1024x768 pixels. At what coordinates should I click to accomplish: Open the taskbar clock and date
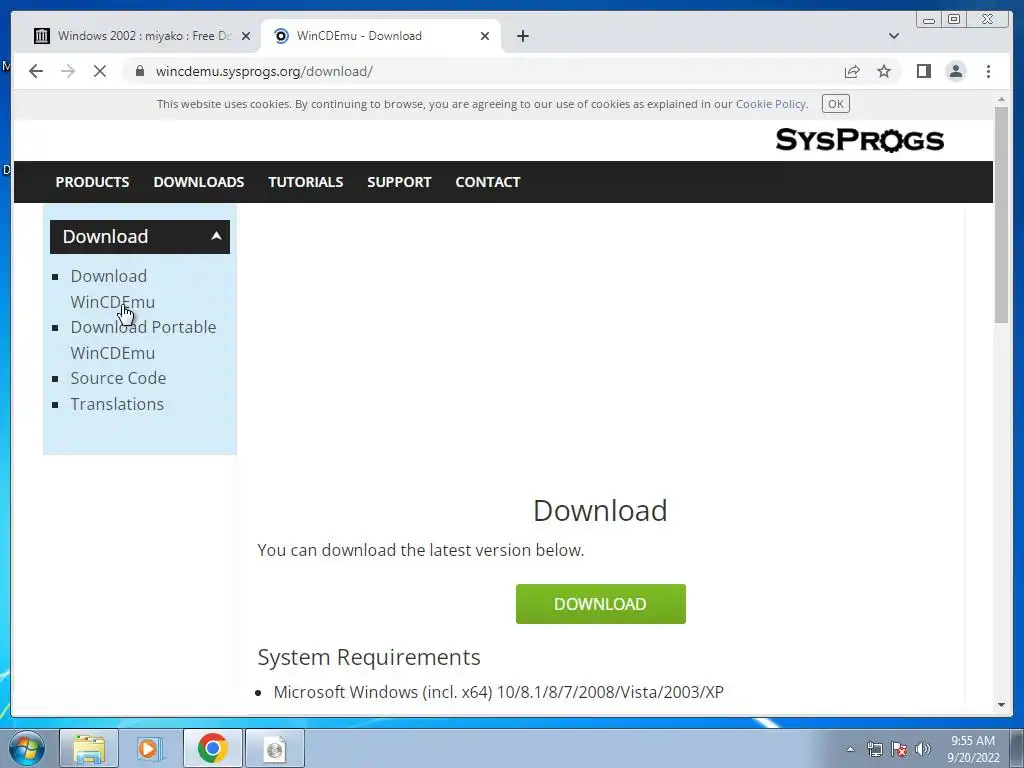pos(973,749)
